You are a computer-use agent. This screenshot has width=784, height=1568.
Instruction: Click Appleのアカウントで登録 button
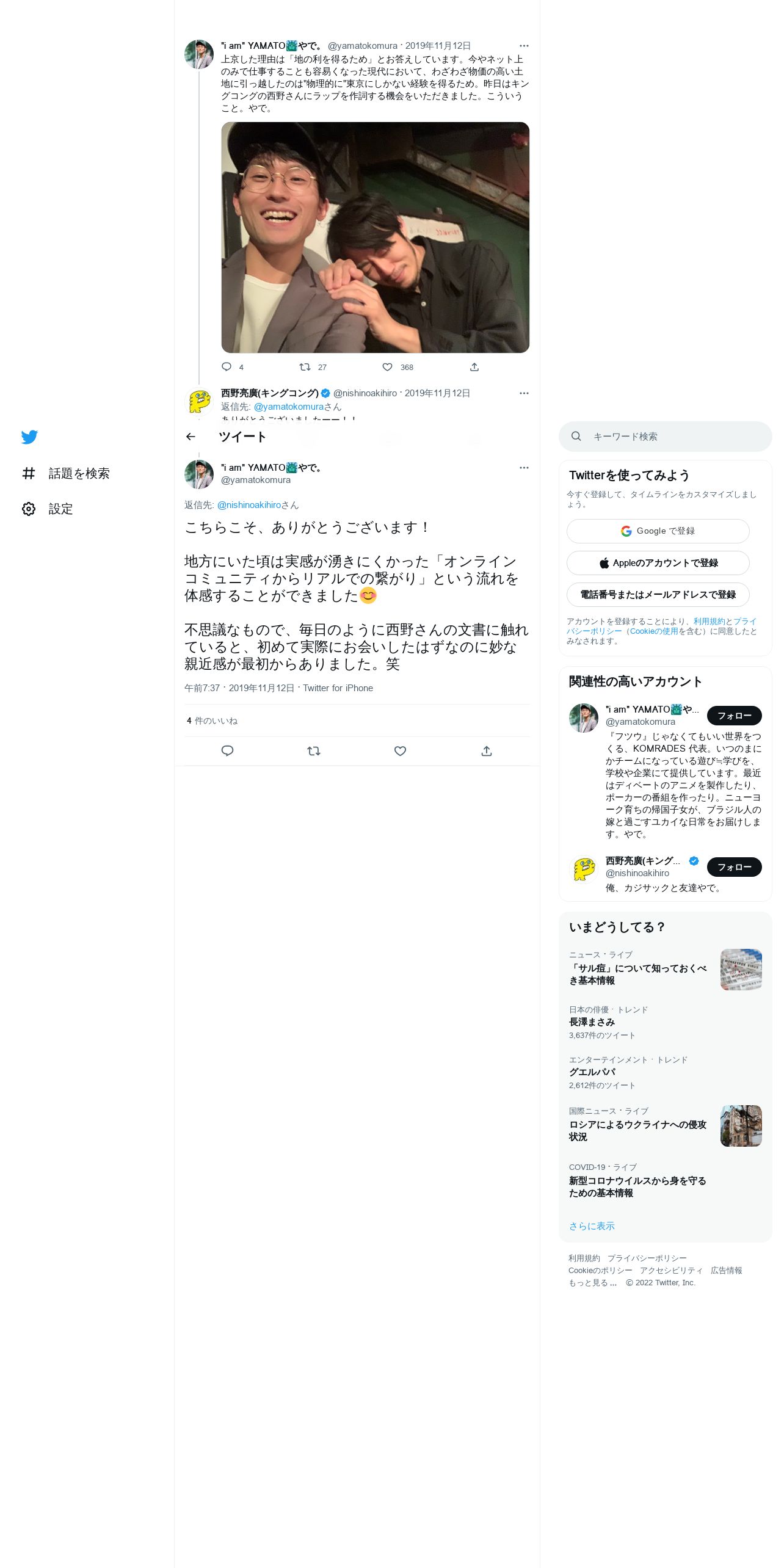click(658, 563)
